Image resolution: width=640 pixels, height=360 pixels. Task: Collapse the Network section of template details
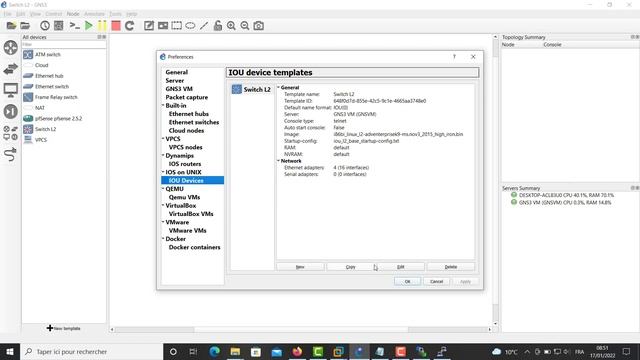pyautogui.click(x=278, y=161)
